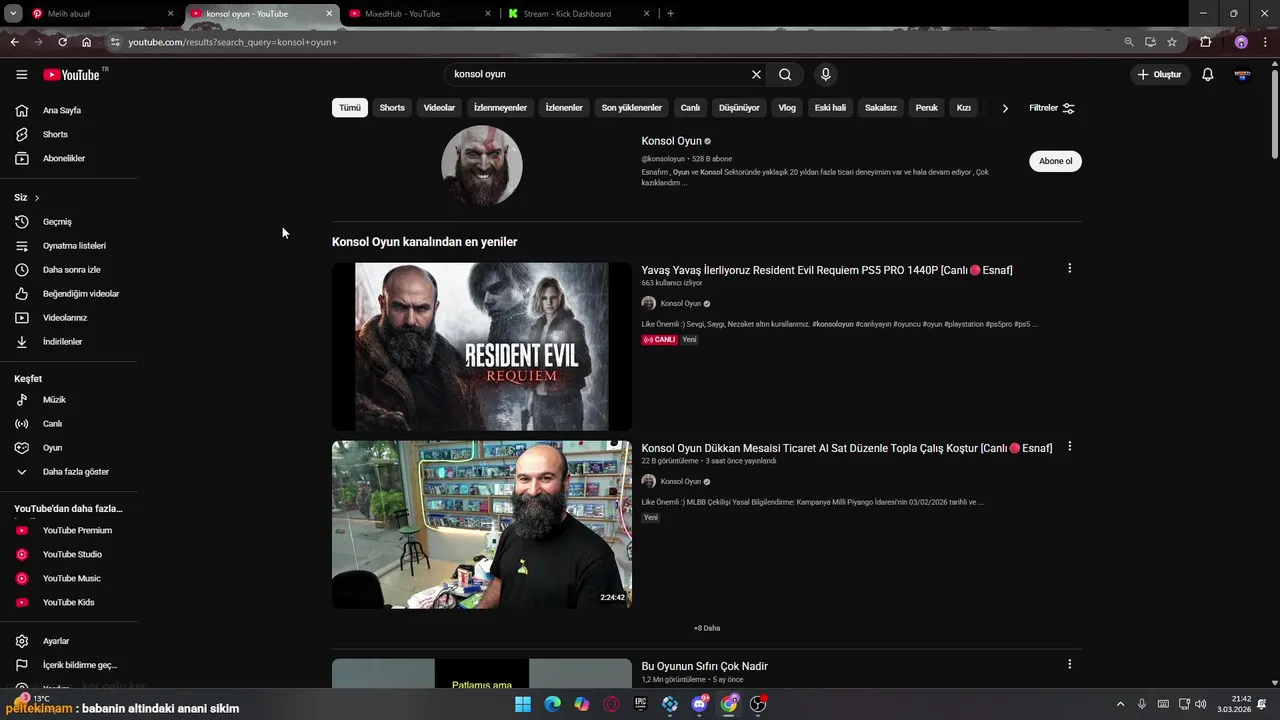Viewport: 1280px width, 720px height.
Task: Open the taskbar volume speaker icon
Action: [1200, 704]
